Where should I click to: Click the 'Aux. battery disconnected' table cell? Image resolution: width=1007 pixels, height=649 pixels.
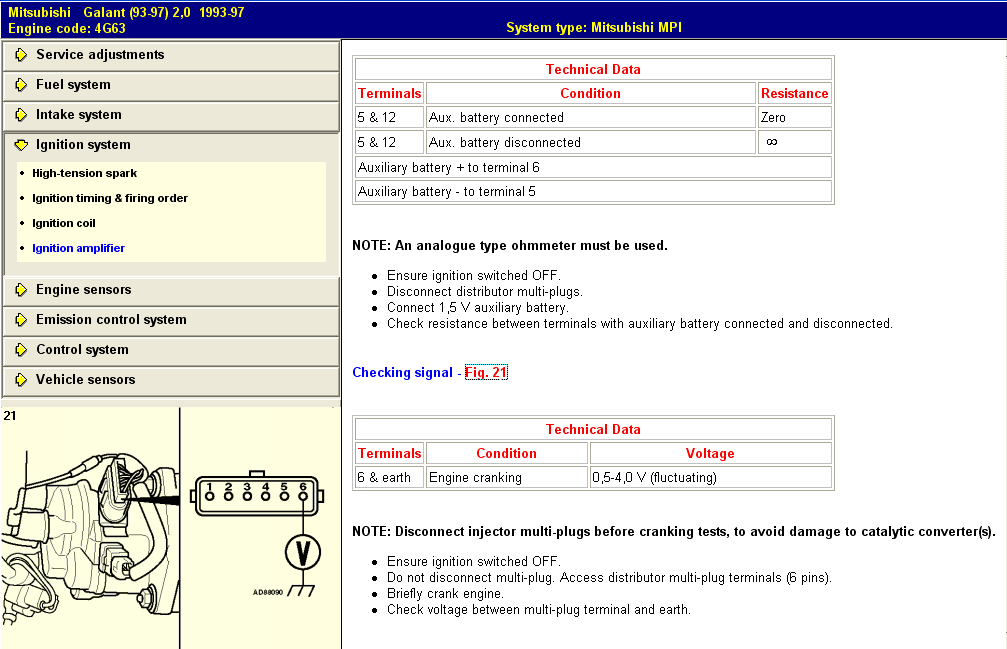pos(590,143)
